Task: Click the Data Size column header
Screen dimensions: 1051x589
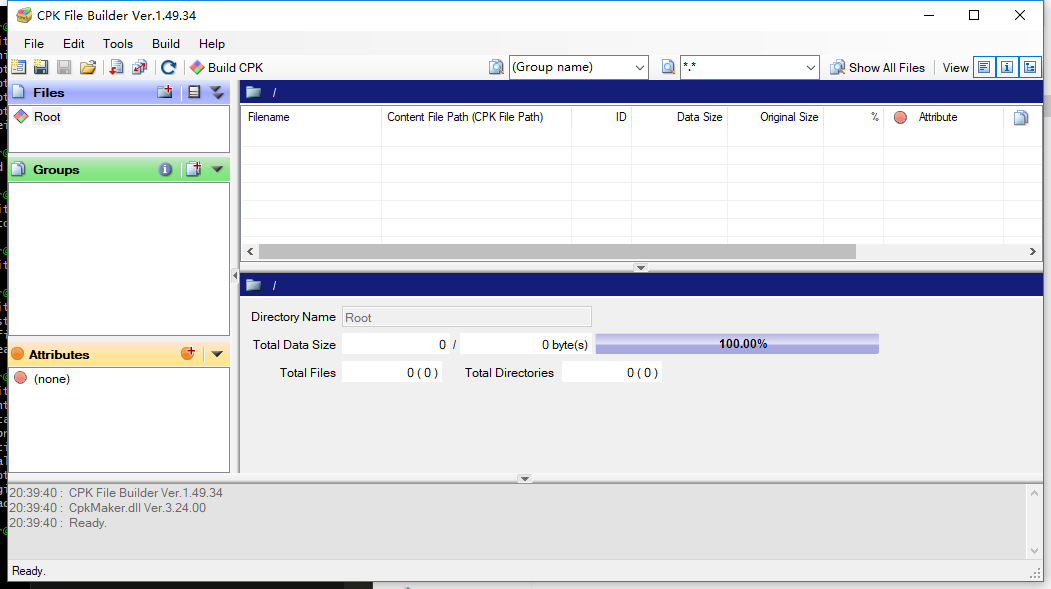Action: (x=679, y=117)
